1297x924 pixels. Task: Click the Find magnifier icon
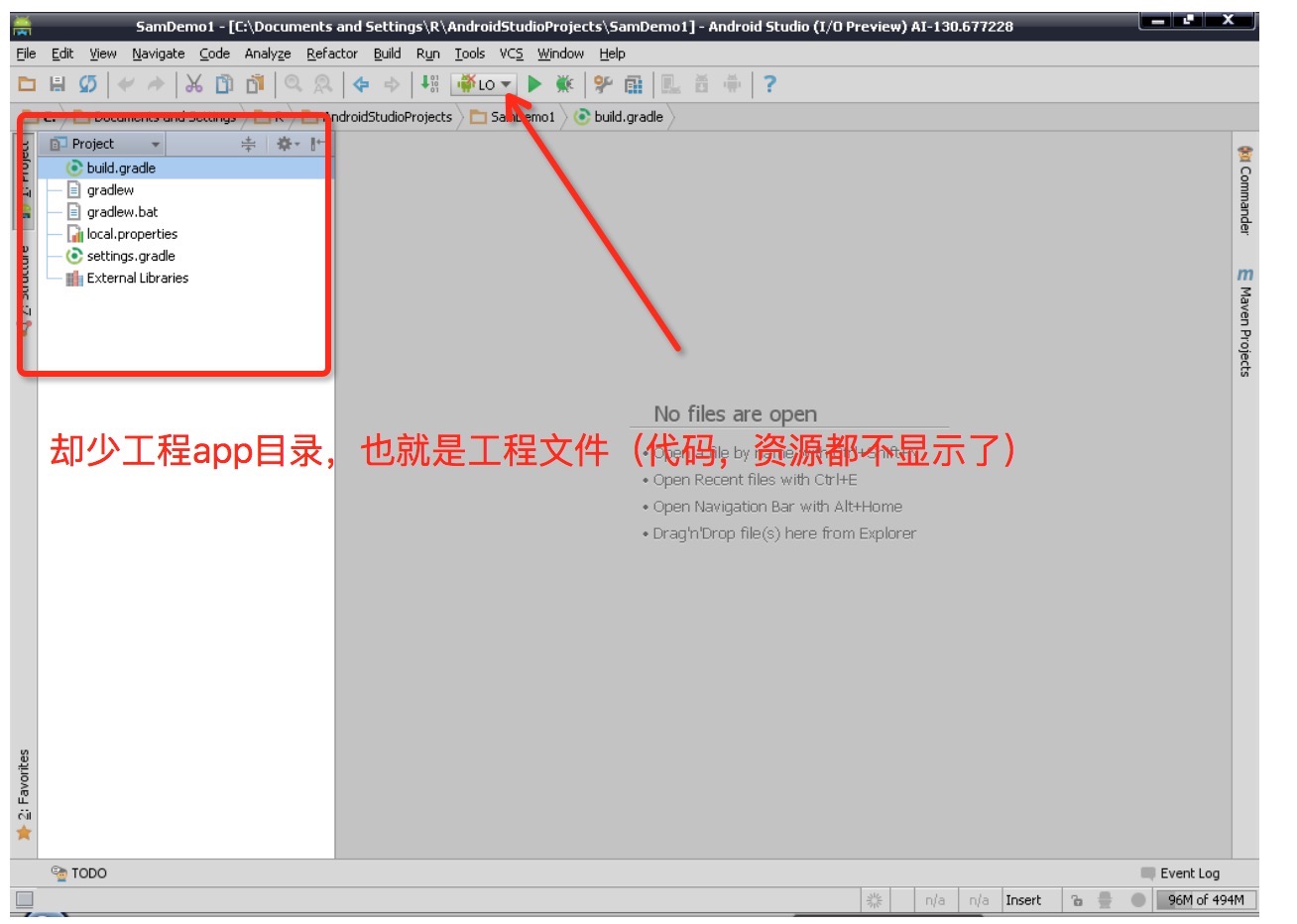coord(293,84)
